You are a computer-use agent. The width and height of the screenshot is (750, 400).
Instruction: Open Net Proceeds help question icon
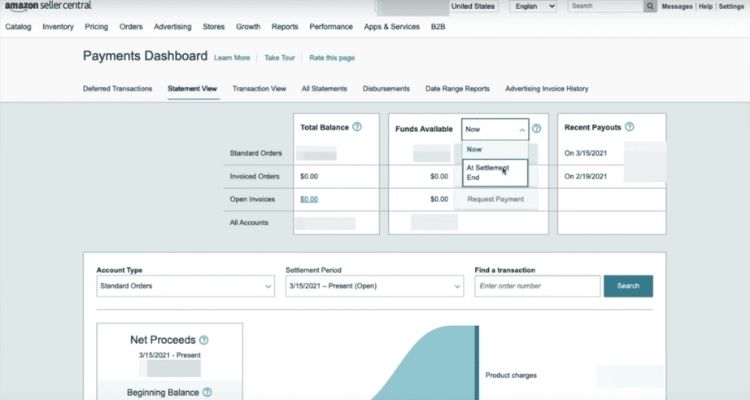[x=204, y=340]
